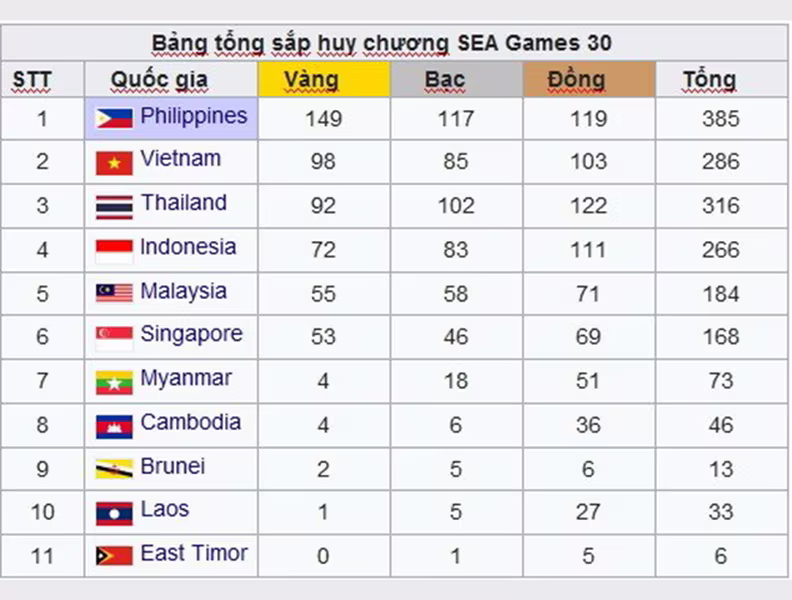This screenshot has height=600, width=792.
Task: Open the Thailand country link
Action: point(184,203)
